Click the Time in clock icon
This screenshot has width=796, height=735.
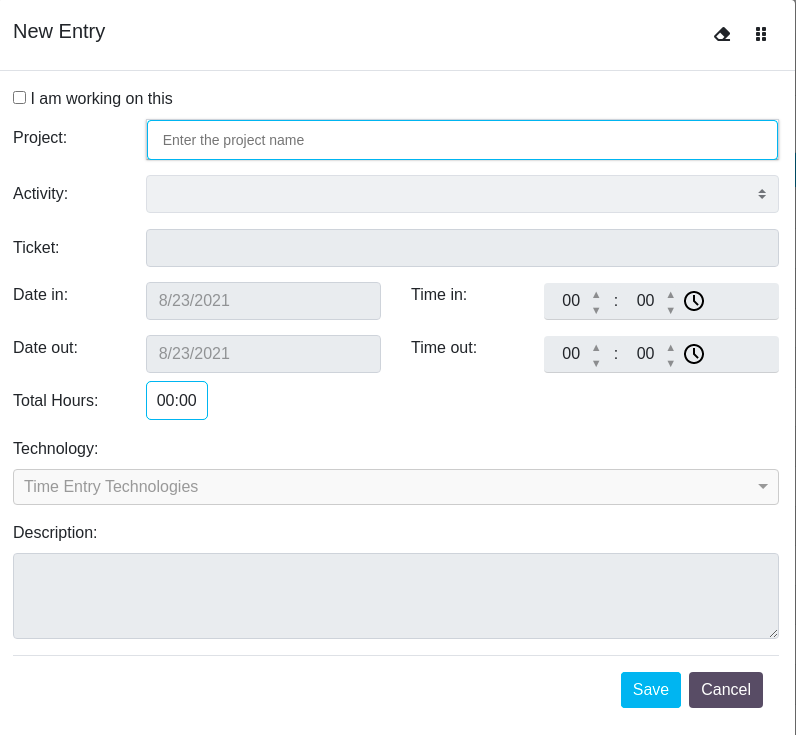693,301
